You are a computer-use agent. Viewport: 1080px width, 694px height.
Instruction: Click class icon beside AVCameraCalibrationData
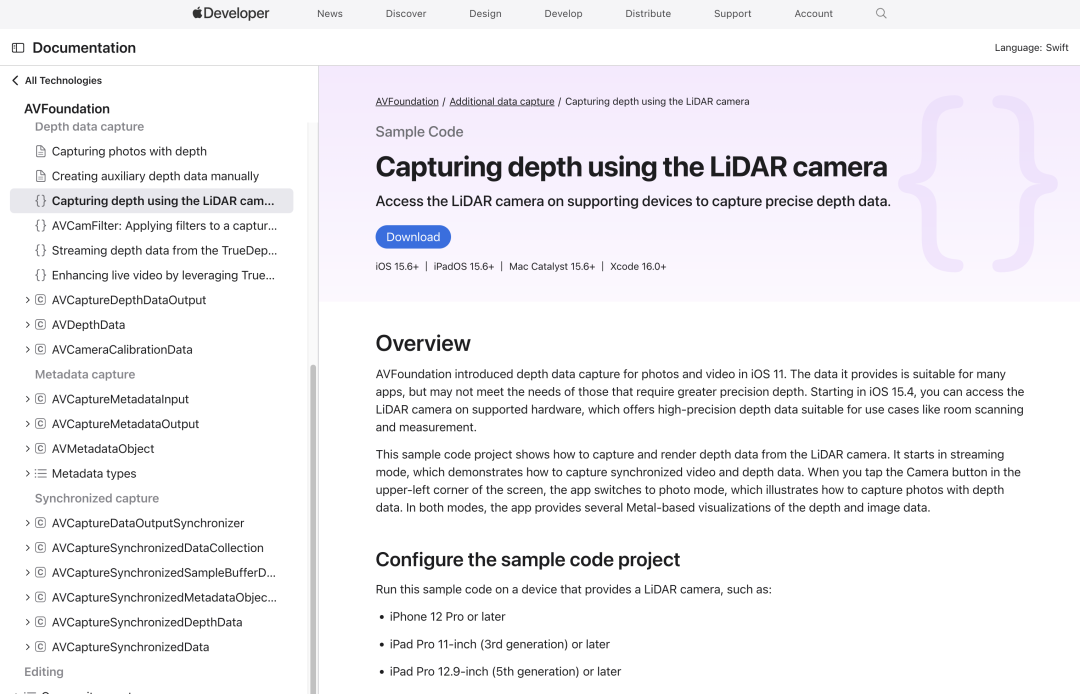(x=41, y=349)
